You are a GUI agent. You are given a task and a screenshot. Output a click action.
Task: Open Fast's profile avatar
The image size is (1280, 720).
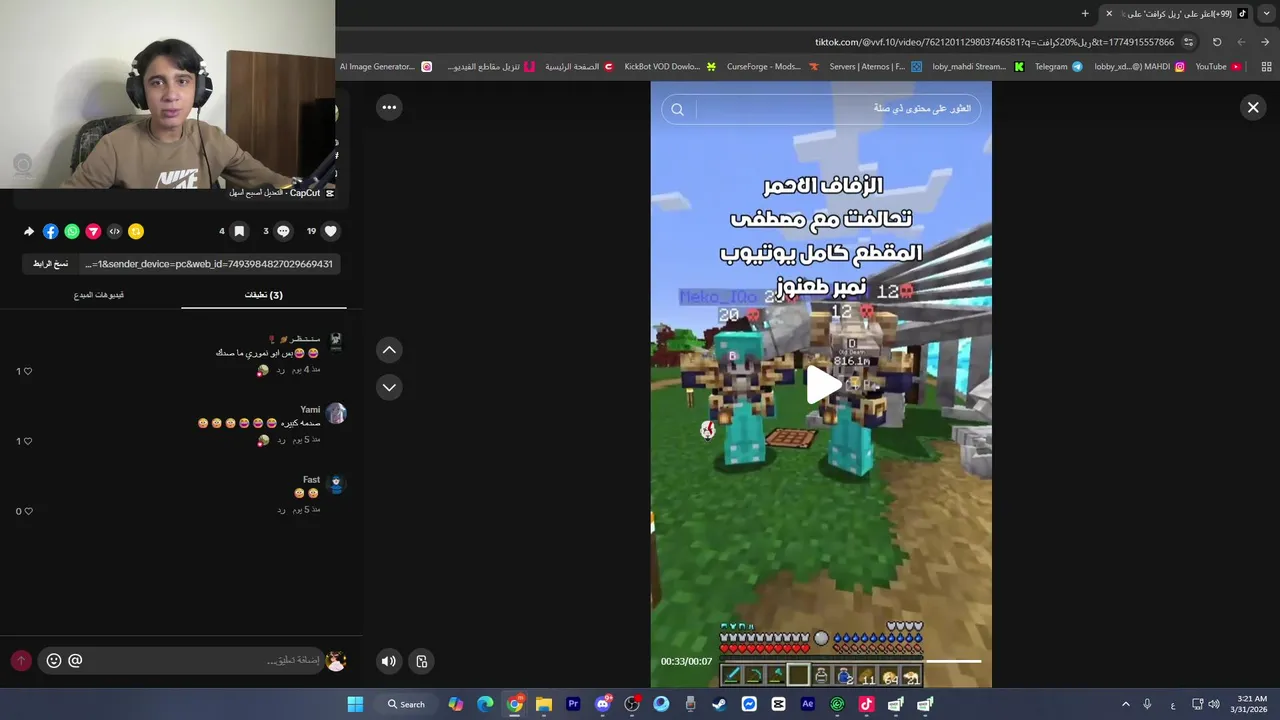[336, 484]
